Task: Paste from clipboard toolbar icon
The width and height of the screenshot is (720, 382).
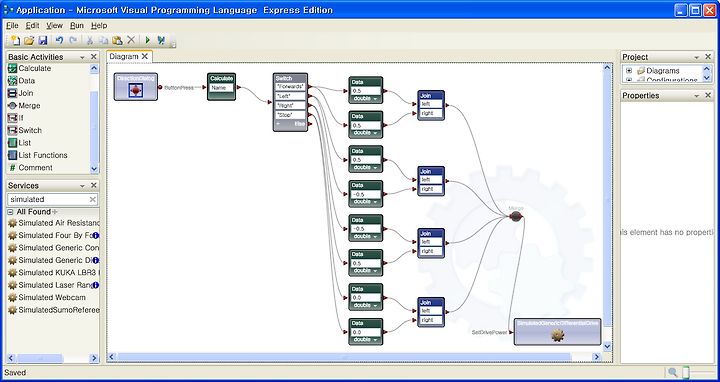Action: [118, 40]
